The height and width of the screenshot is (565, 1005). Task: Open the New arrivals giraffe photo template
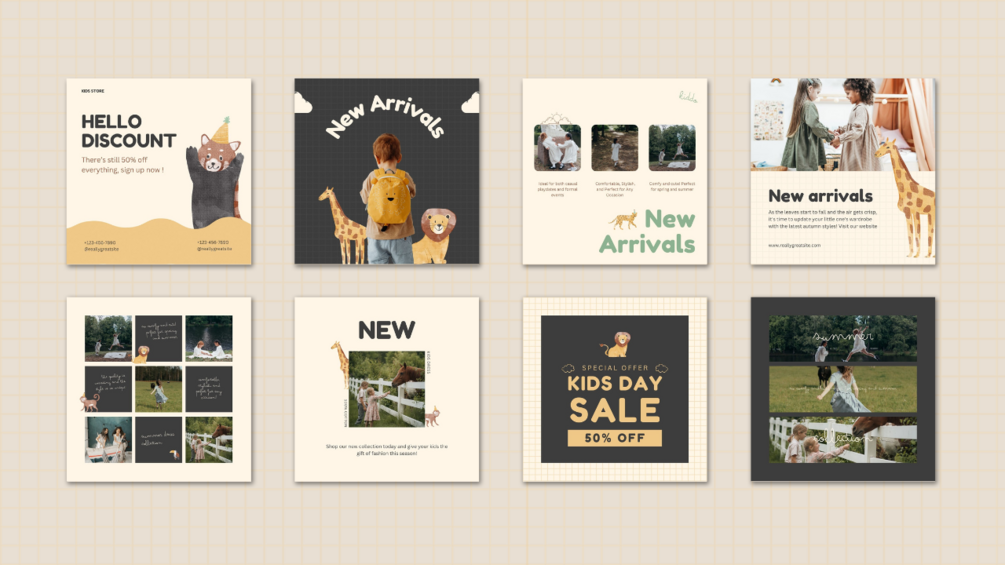click(843, 172)
